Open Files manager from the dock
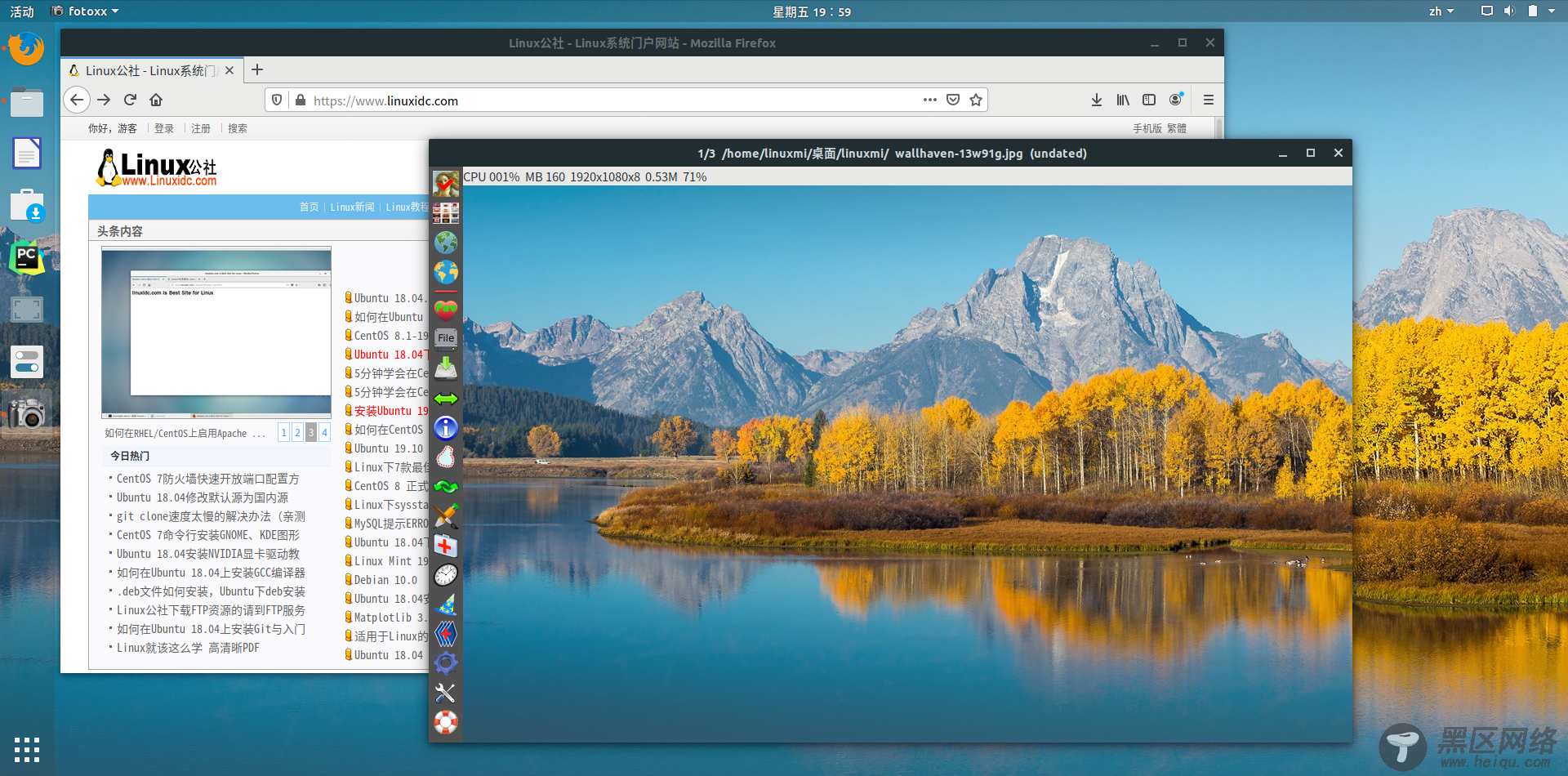1568x776 pixels. 27,101
